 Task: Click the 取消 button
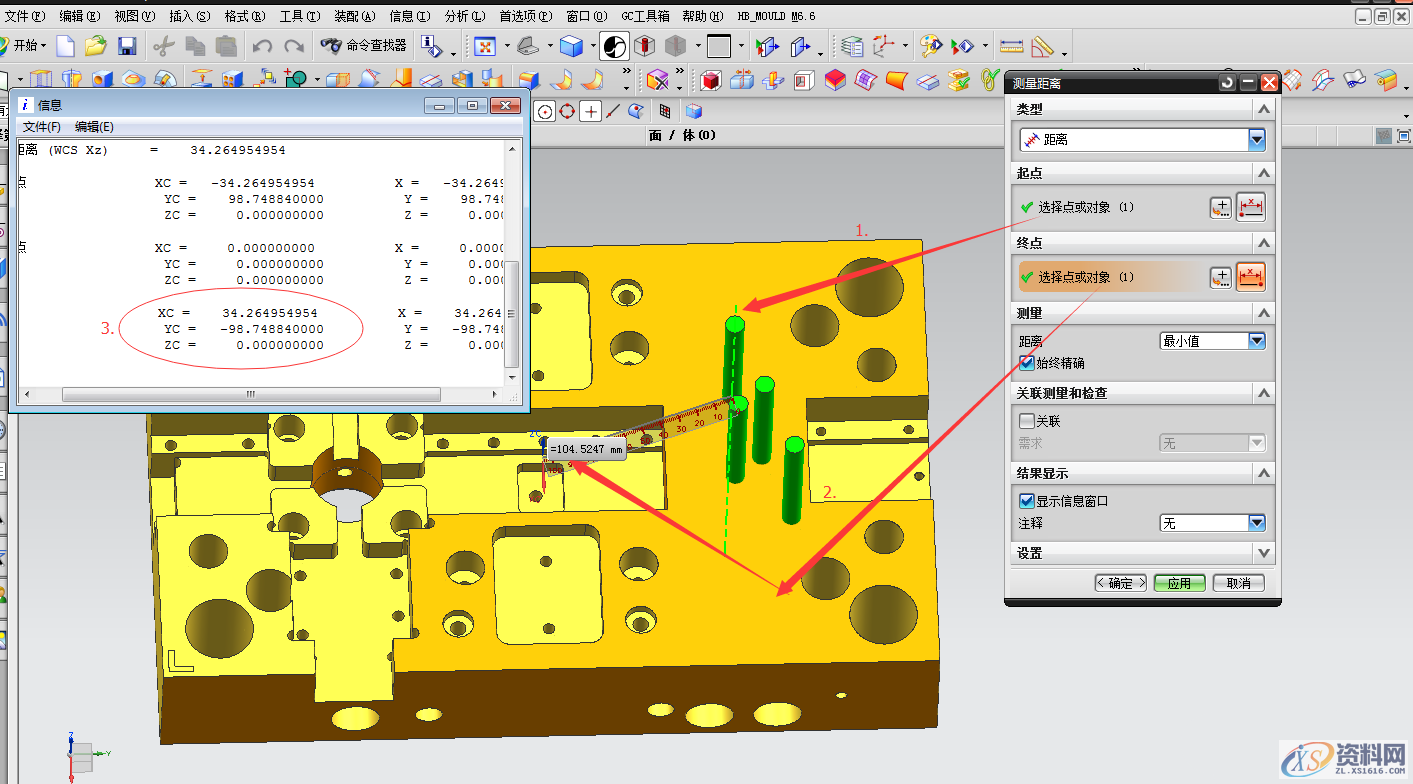(1238, 583)
